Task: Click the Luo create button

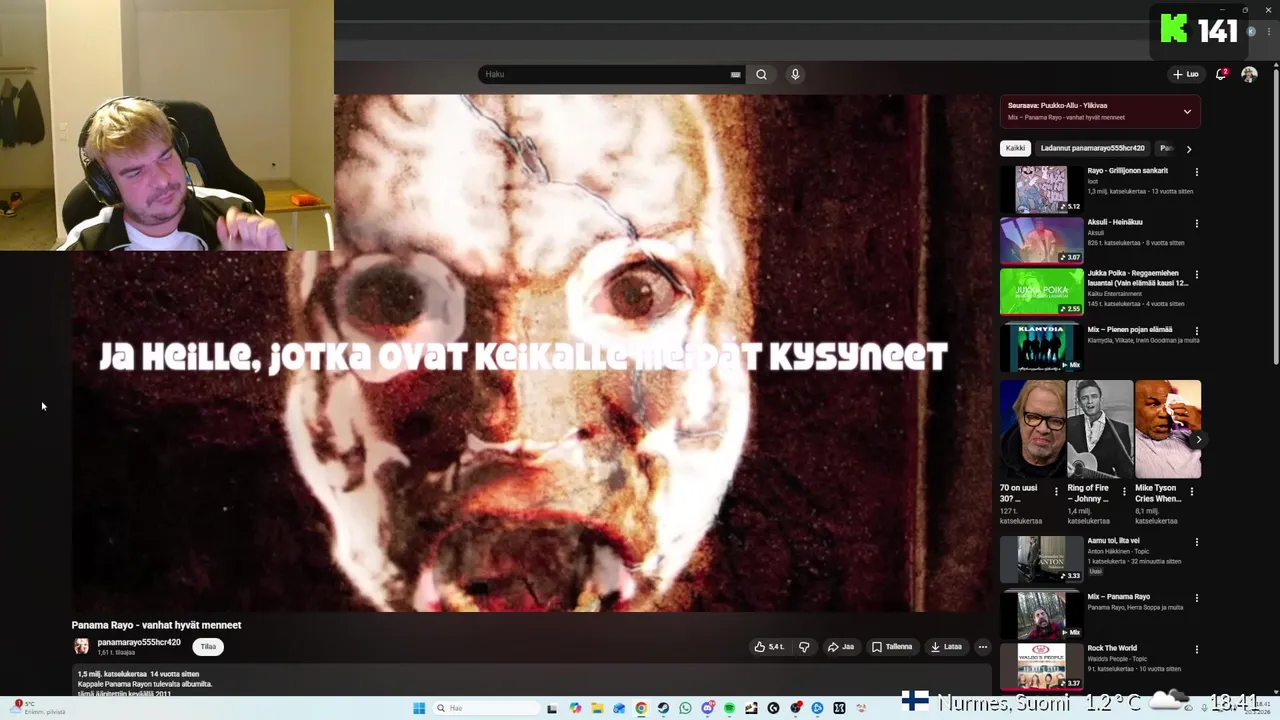Action: (x=1185, y=74)
